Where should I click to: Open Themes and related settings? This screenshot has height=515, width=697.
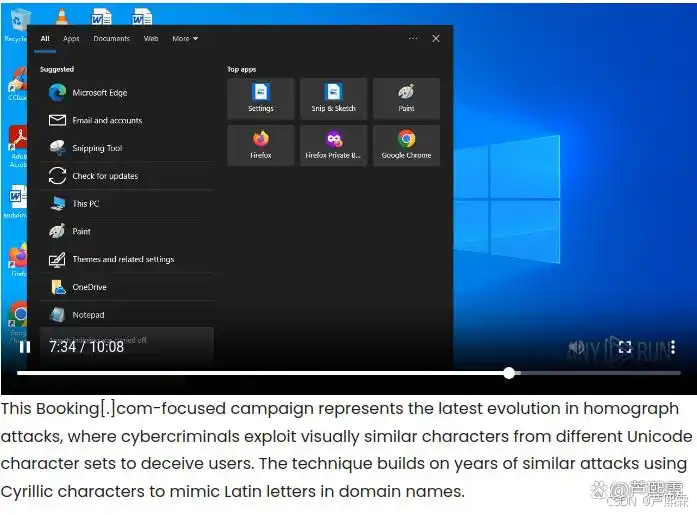(x=127, y=259)
